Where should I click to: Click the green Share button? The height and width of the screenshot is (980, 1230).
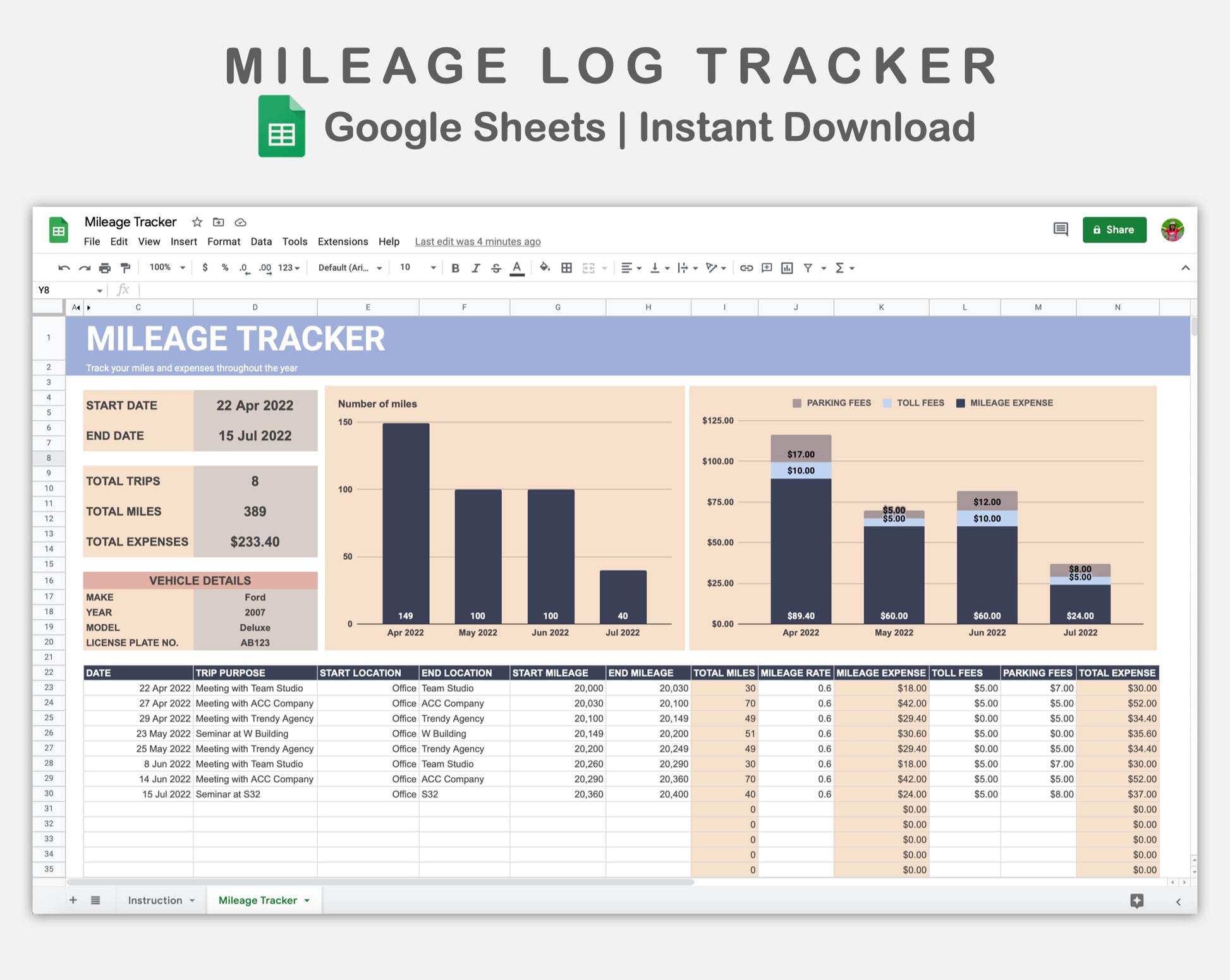pyautogui.click(x=1114, y=229)
